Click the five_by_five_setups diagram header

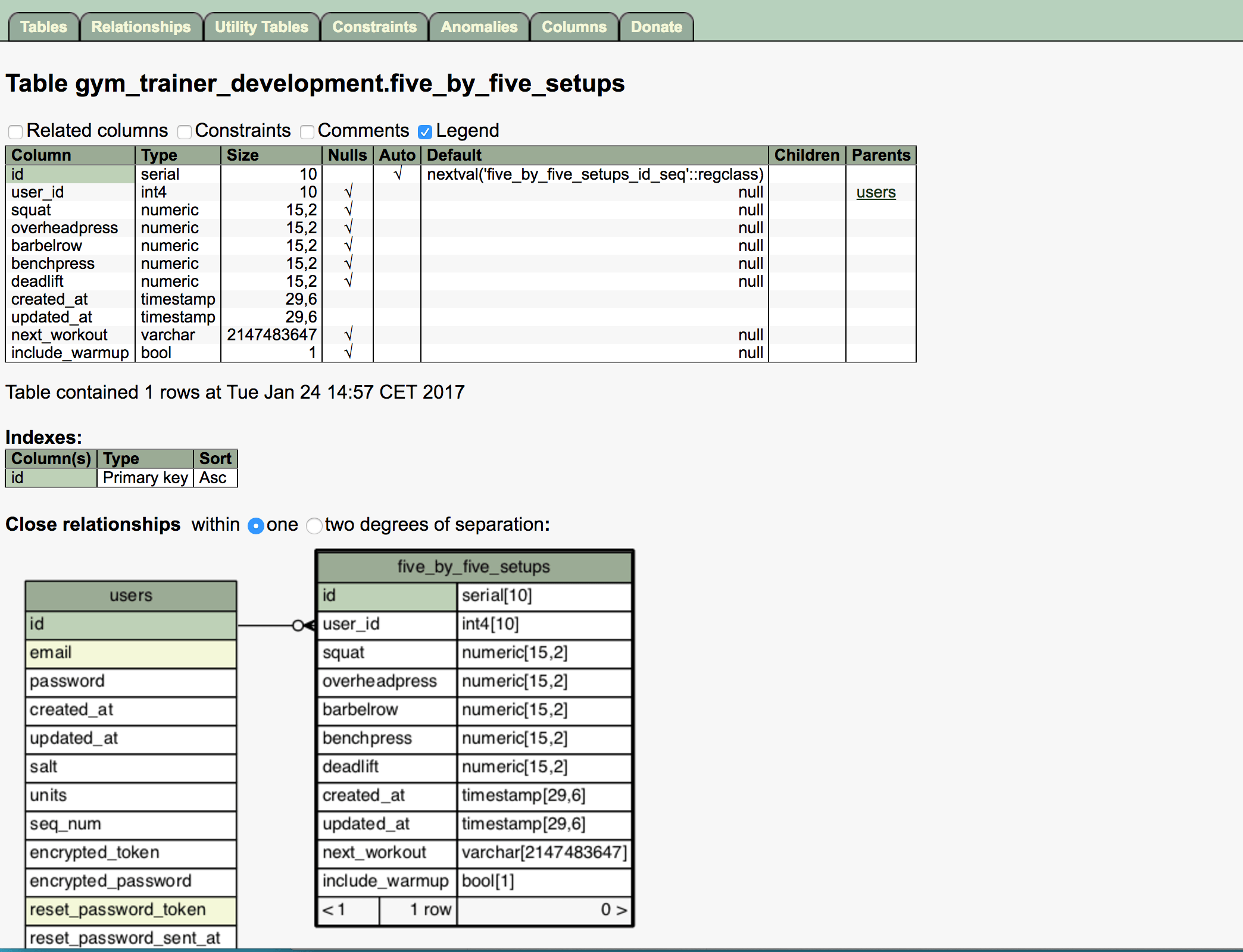coord(474,566)
